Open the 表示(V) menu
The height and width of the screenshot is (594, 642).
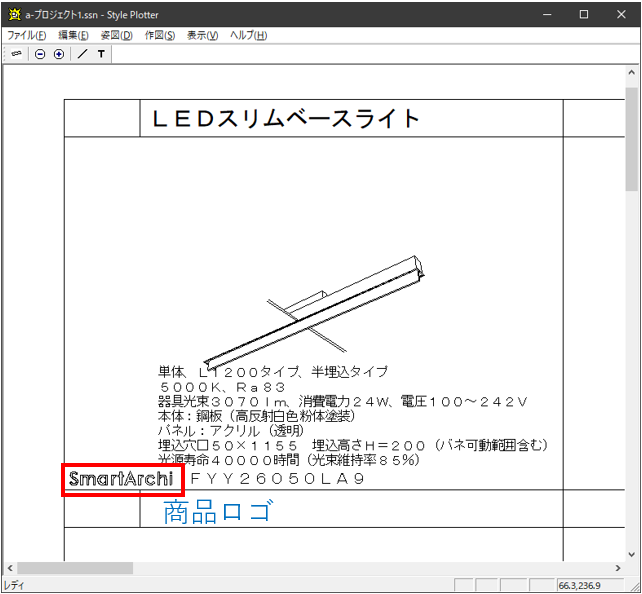(203, 35)
